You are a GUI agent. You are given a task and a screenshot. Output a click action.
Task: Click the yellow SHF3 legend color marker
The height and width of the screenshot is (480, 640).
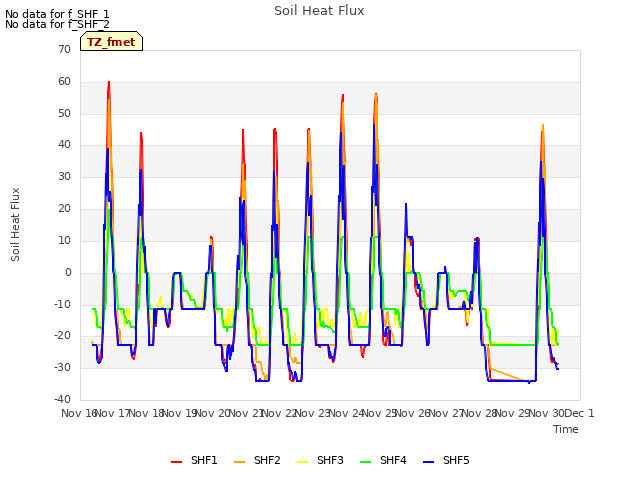click(x=302, y=462)
